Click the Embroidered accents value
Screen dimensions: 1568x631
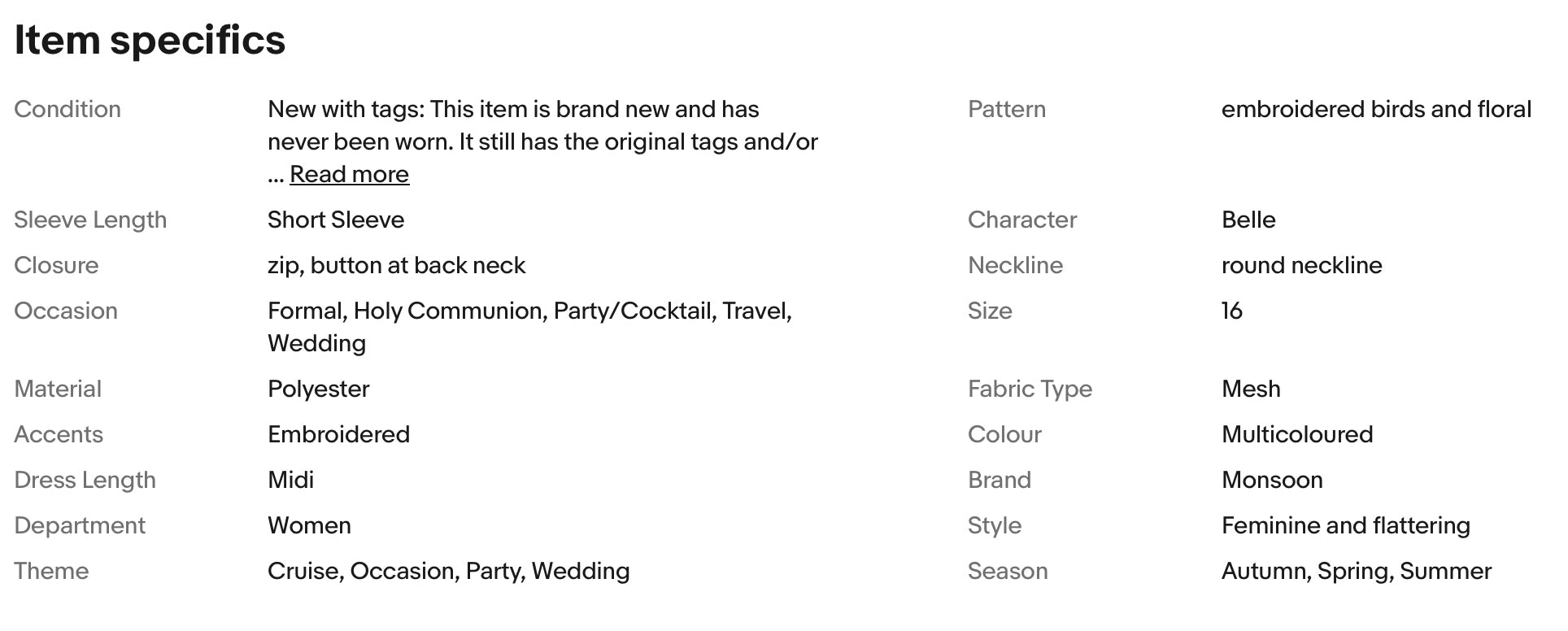click(x=338, y=435)
